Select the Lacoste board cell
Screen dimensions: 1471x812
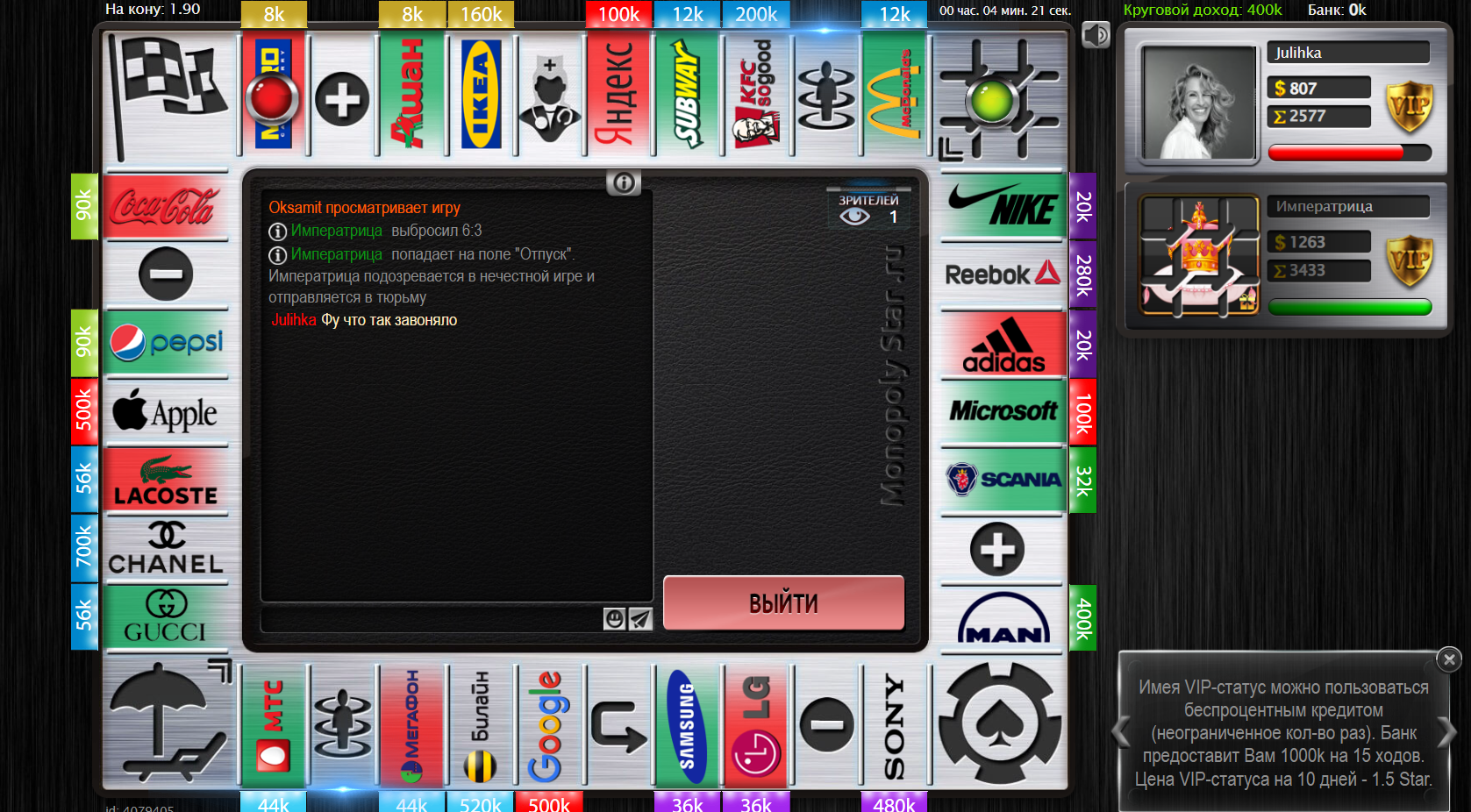point(165,480)
